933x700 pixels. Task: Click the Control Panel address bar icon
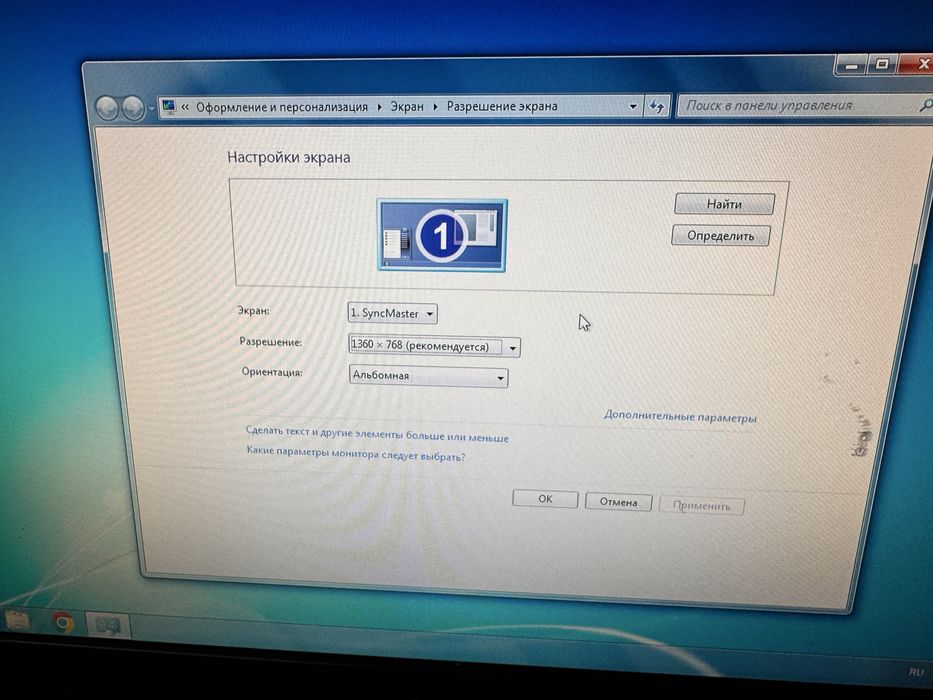pos(169,107)
